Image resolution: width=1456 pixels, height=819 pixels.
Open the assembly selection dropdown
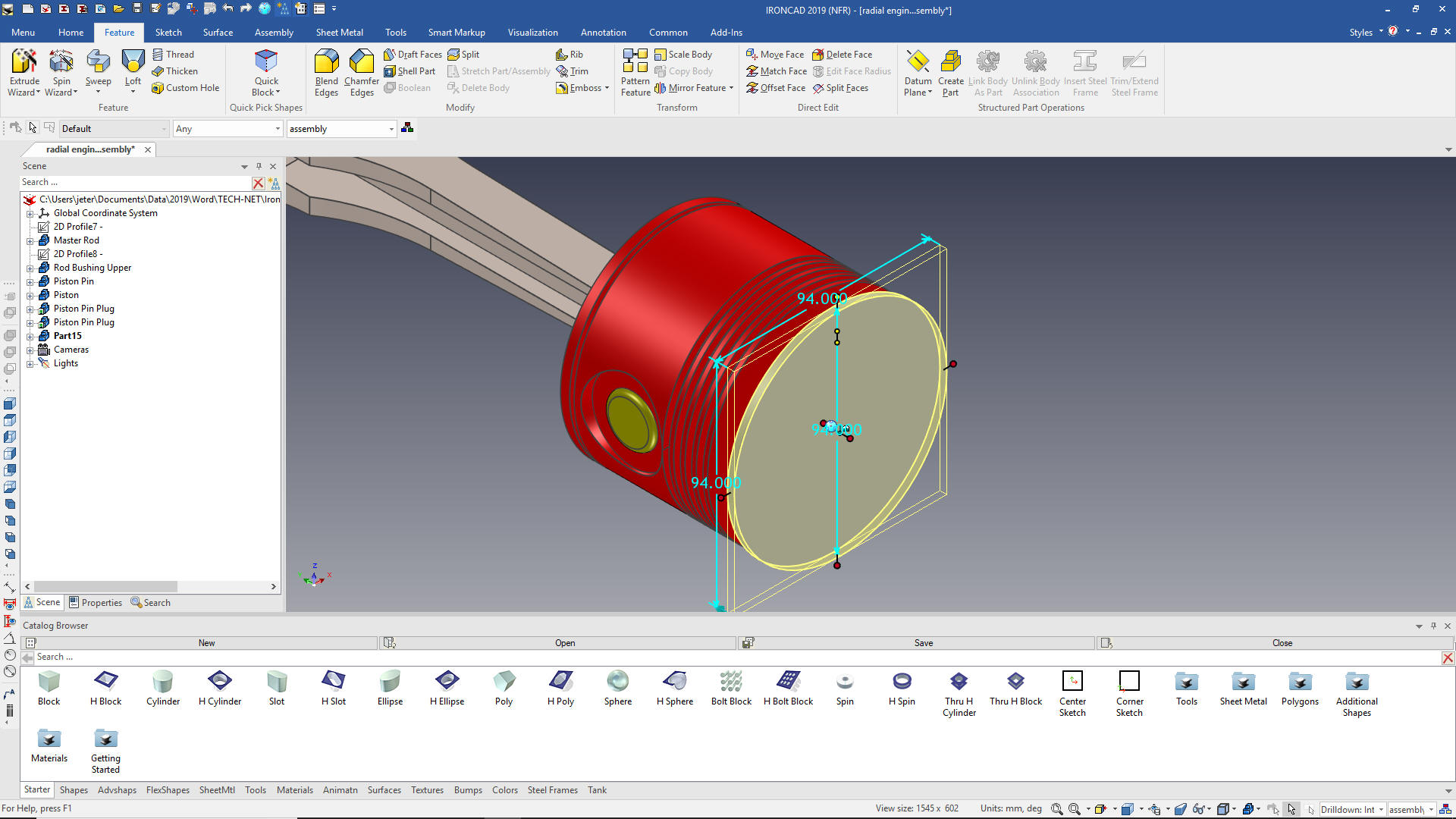(x=391, y=129)
